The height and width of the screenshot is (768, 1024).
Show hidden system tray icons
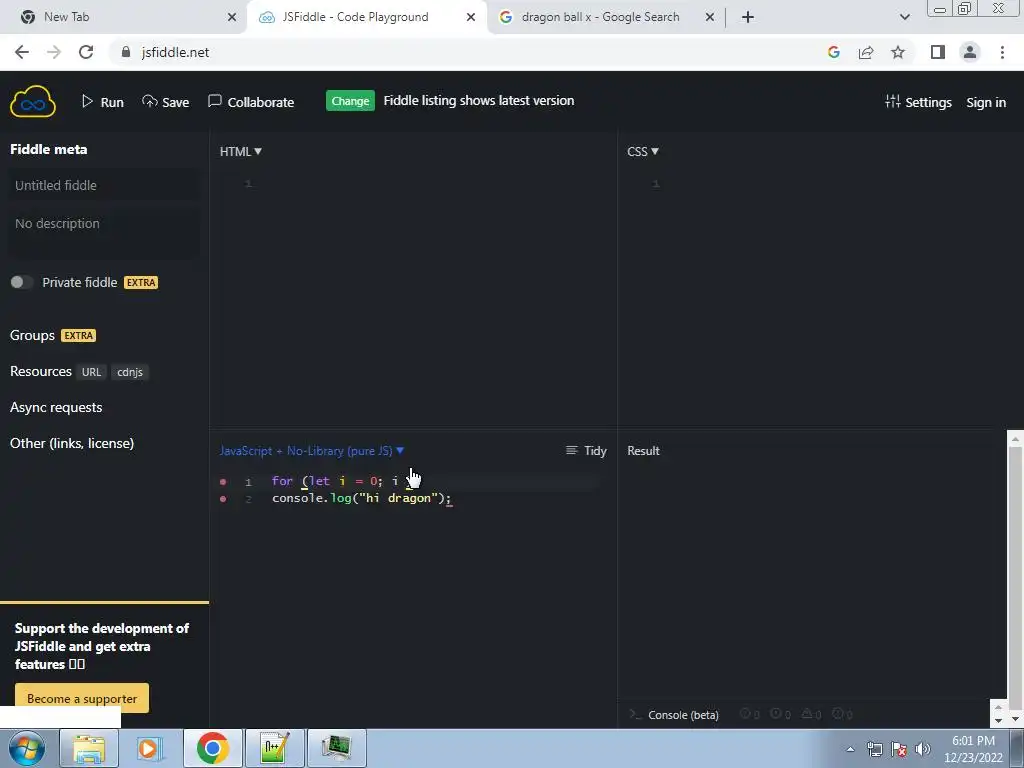tap(850, 749)
